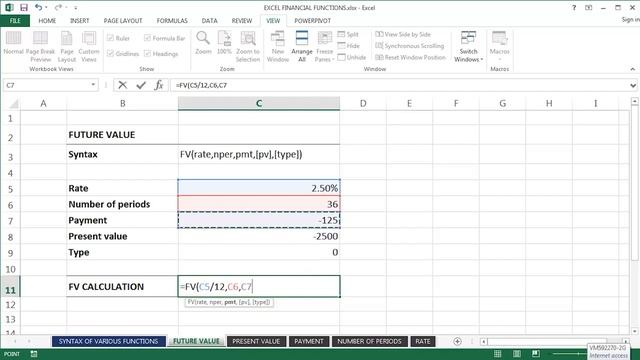Toggle the Formula Bar checkbox
This screenshot has height=360, width=640.
click(x=147, y=38)
